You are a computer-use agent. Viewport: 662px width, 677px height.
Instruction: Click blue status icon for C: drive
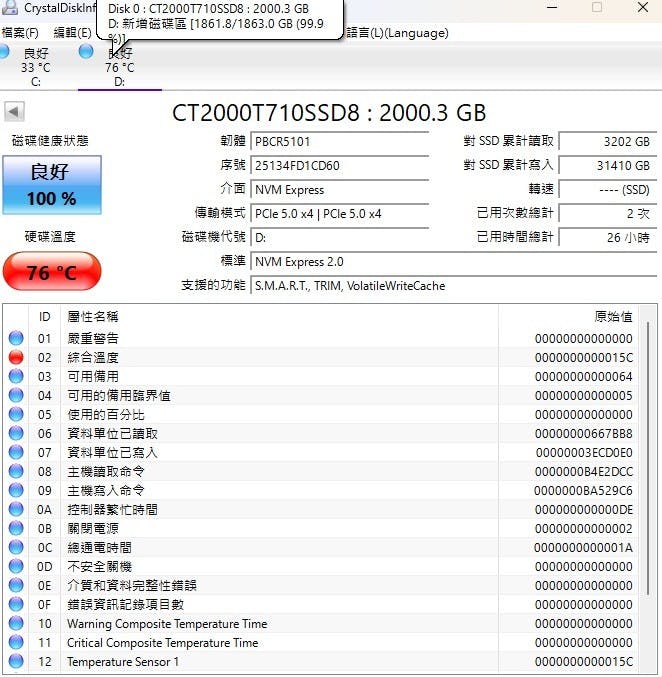coord(3,51)
